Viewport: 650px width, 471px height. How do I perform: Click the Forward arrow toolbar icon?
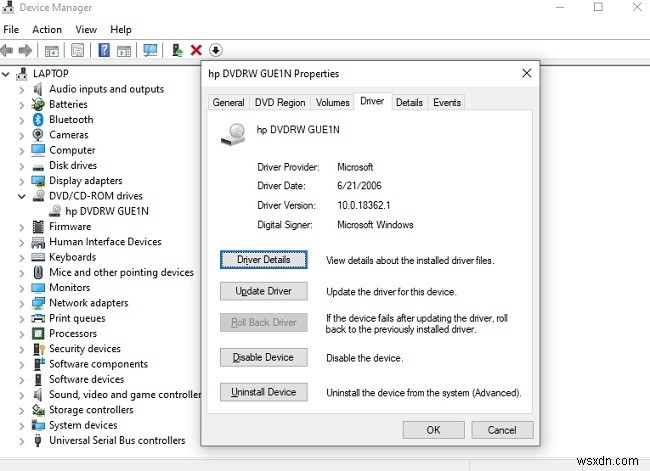[25, 51]
